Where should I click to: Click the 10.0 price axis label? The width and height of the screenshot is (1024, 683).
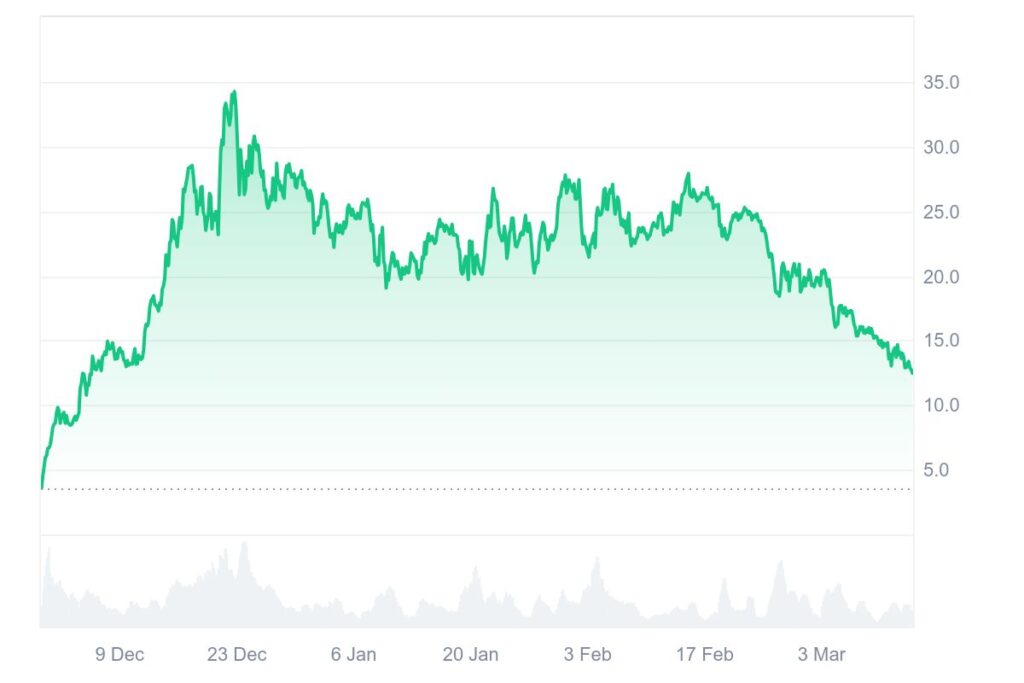[941, 405]
